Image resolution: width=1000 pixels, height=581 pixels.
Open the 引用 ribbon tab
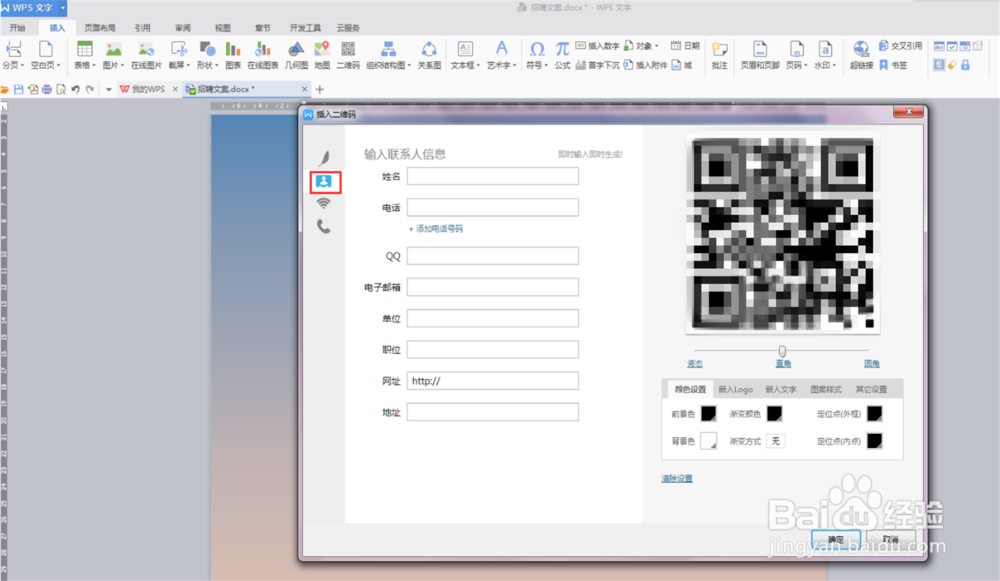coord(142,28)
